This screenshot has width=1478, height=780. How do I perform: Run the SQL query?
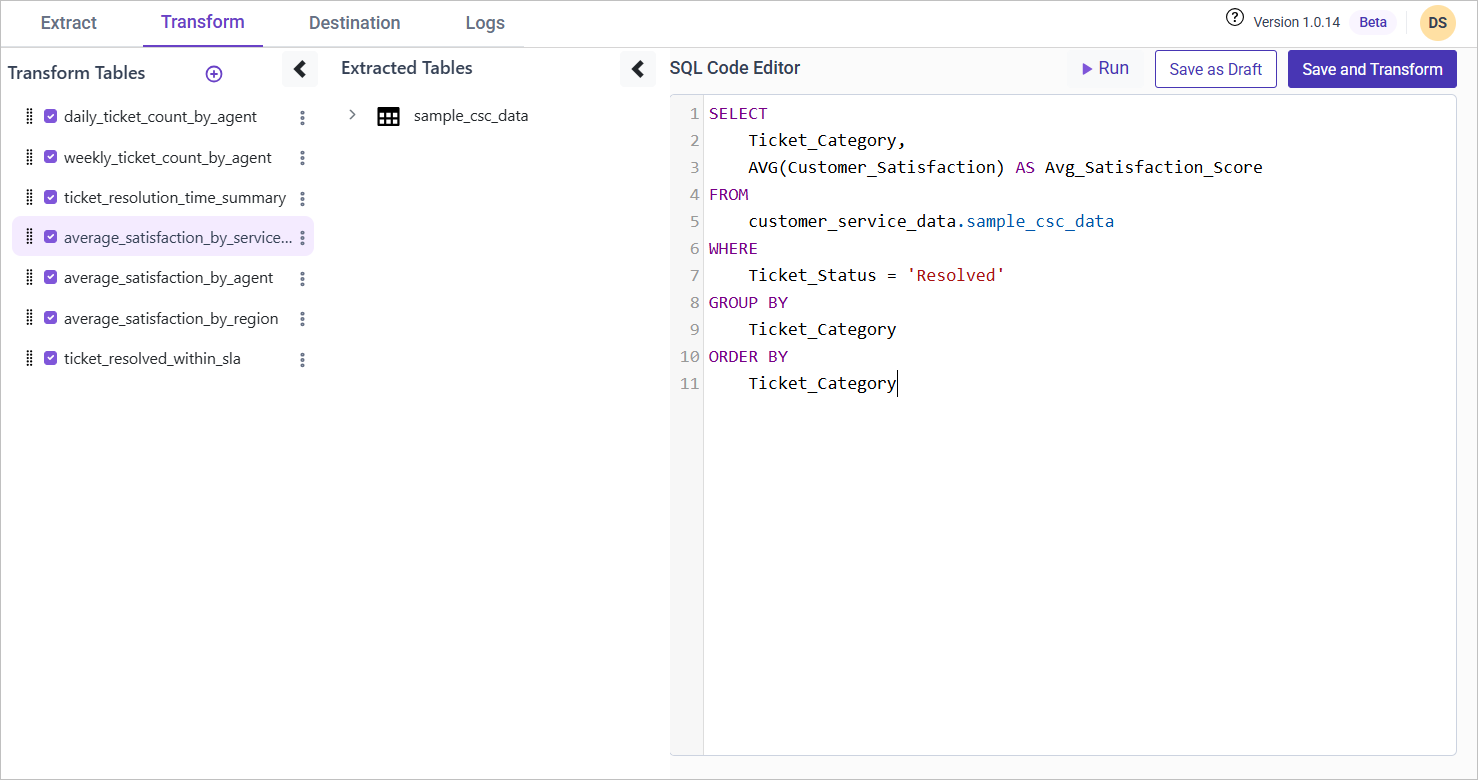click(x=1105, y=69)
